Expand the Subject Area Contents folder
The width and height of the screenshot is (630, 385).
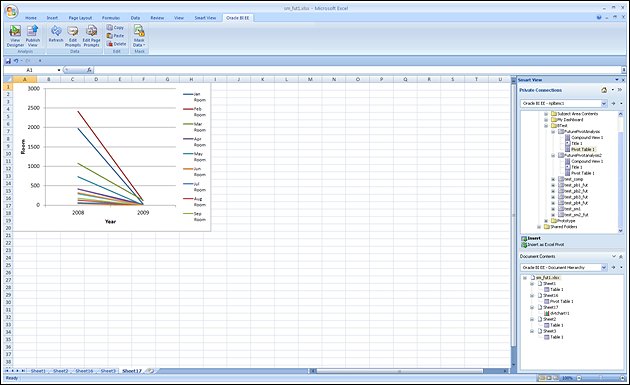tap(546, 114)
